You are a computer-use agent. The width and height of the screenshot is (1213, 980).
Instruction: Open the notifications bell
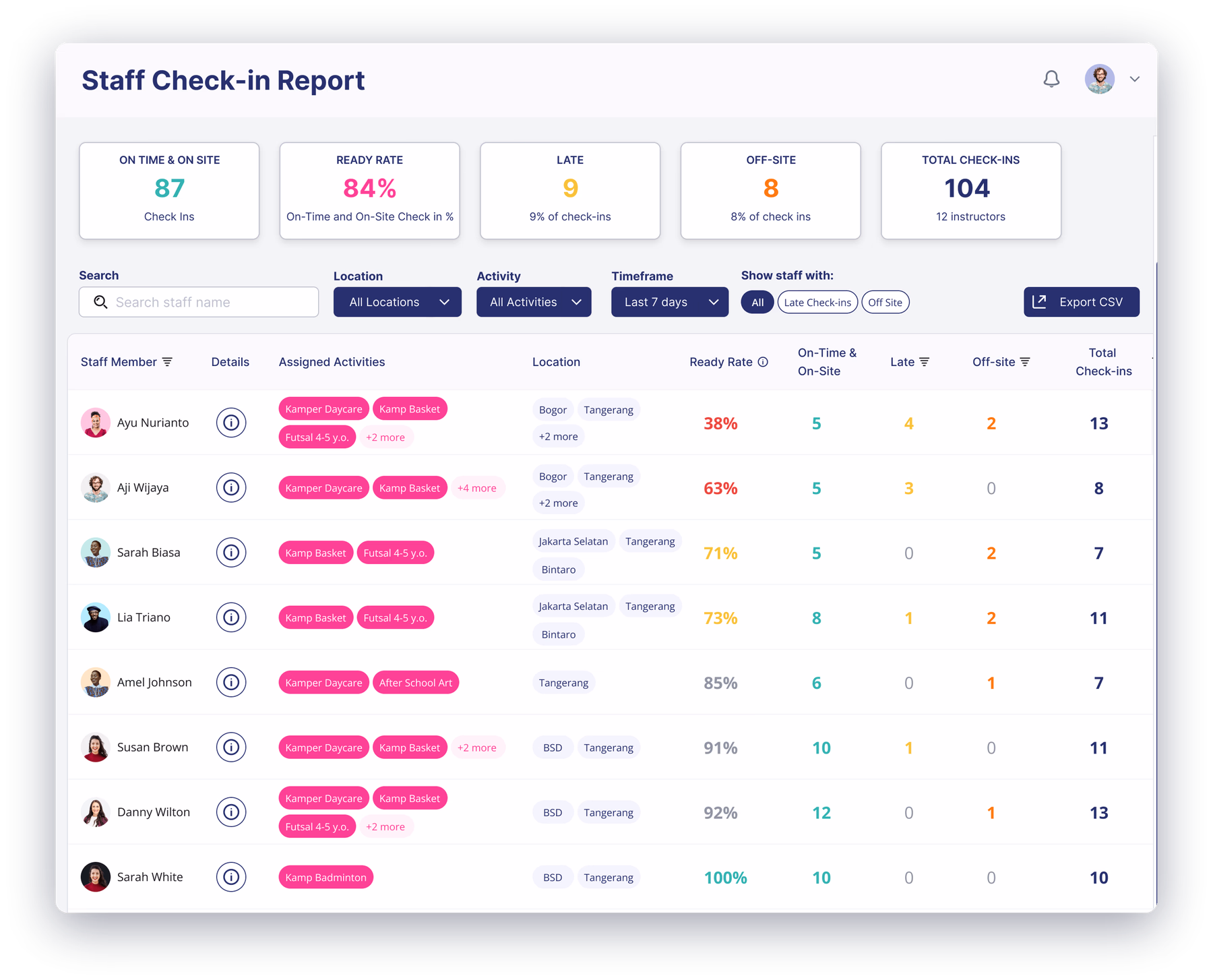point(1051,79)
